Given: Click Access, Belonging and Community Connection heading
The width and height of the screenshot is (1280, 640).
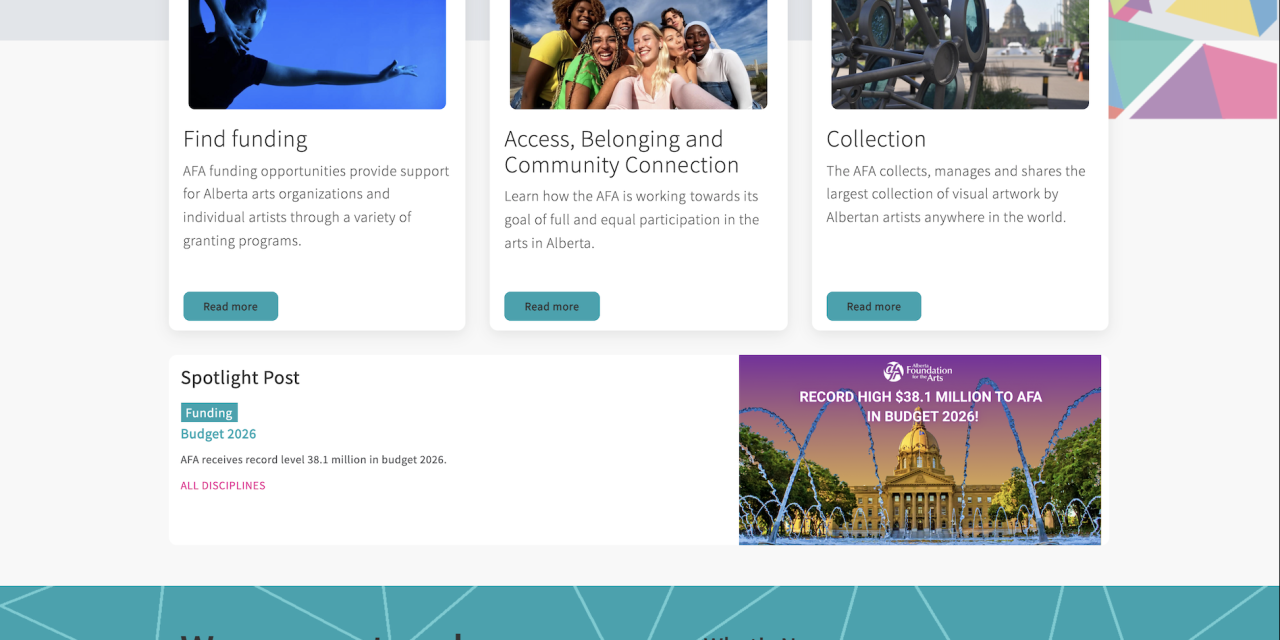Looking at the screenshot, I should pyautogui.click(x=622, y=152).
